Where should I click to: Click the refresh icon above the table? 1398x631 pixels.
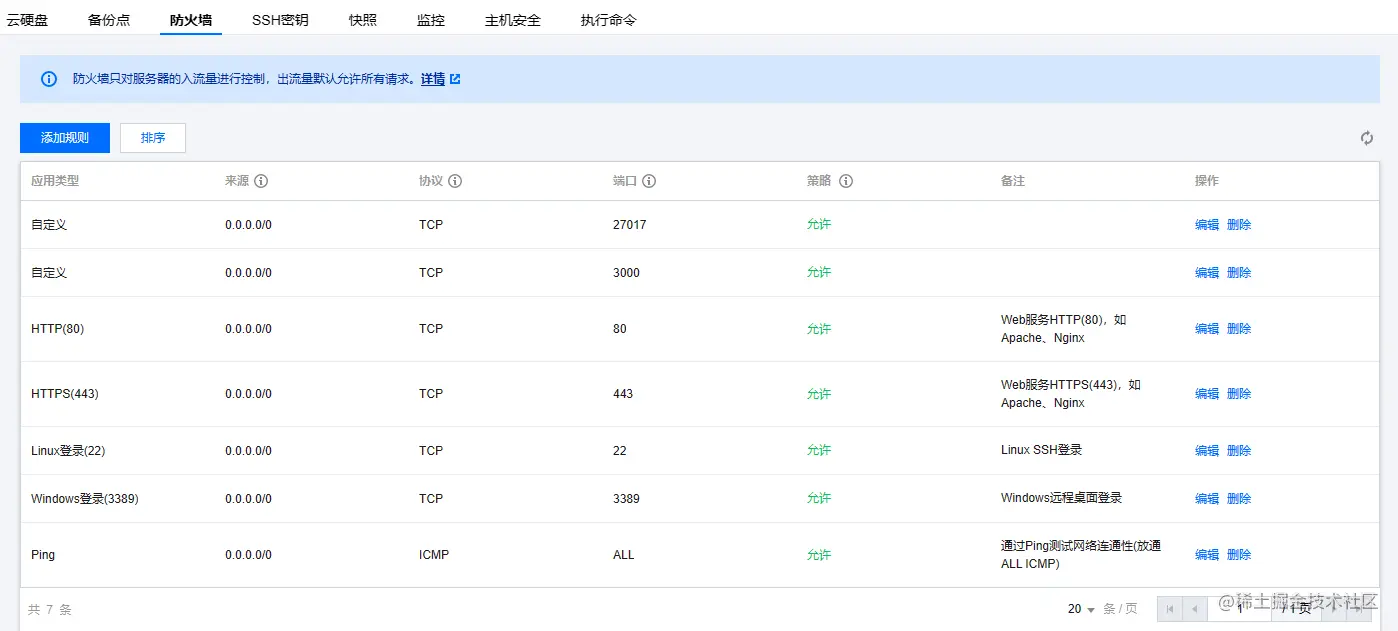(1366, 138)
